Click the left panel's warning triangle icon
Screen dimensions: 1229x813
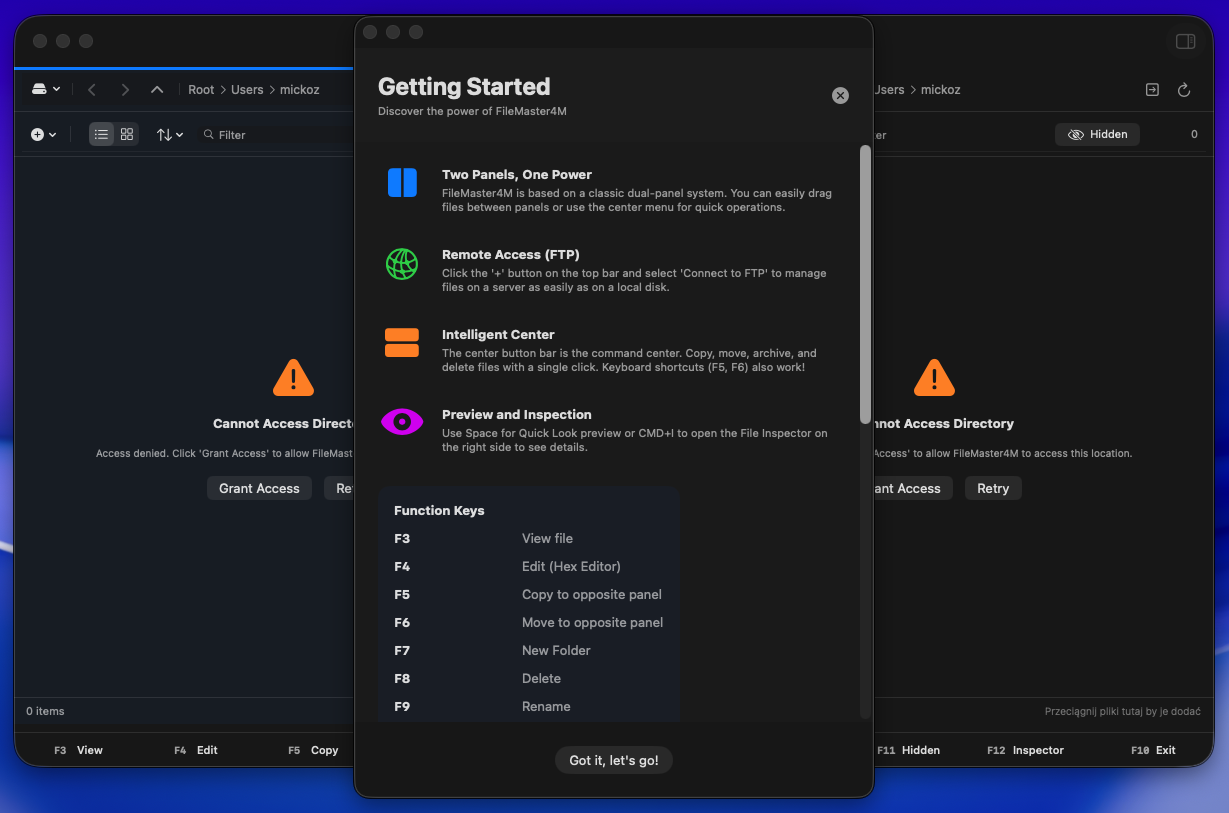coord(293,378)
